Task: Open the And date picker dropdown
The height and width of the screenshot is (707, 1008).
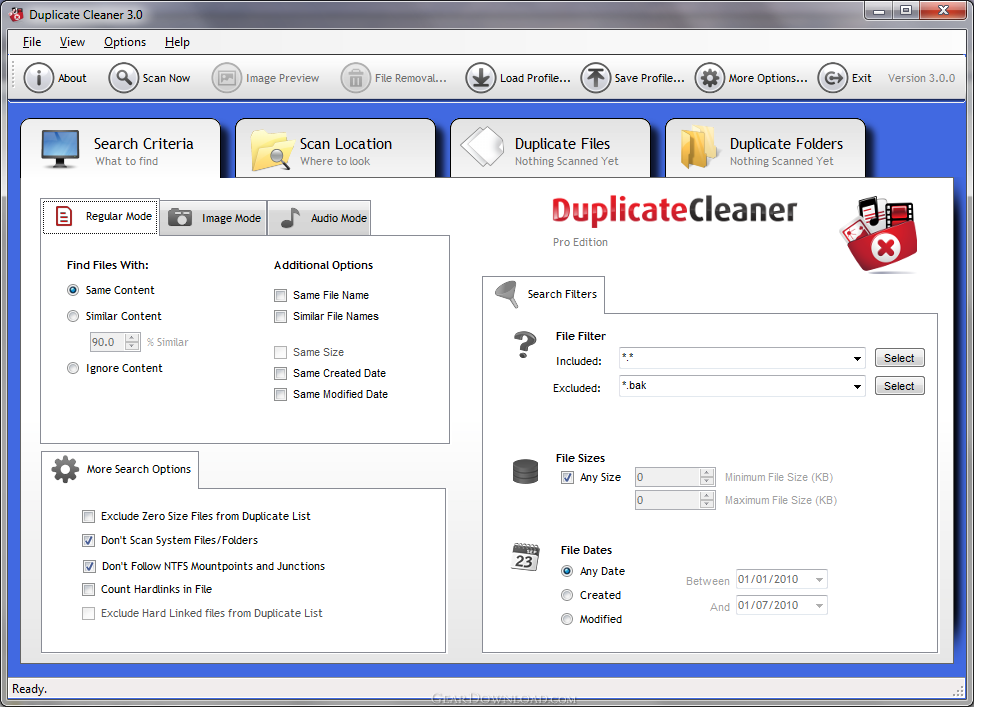Action: pyautogui.click(x=819, y=605)
